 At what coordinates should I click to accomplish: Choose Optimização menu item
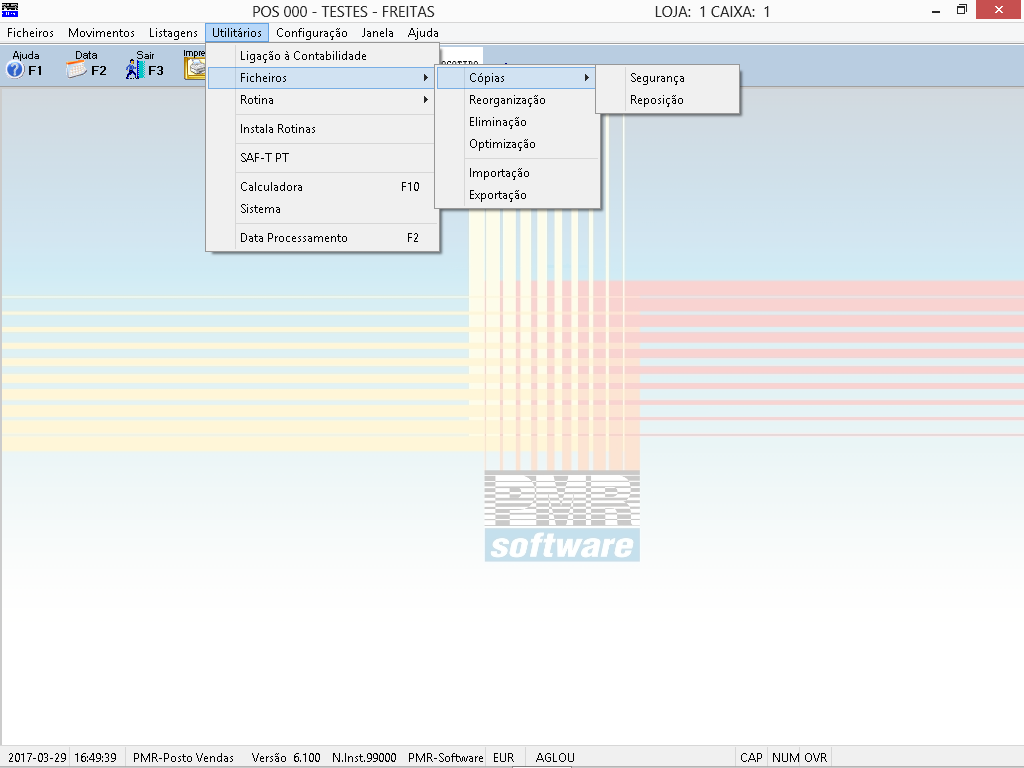tap(502, 144)
